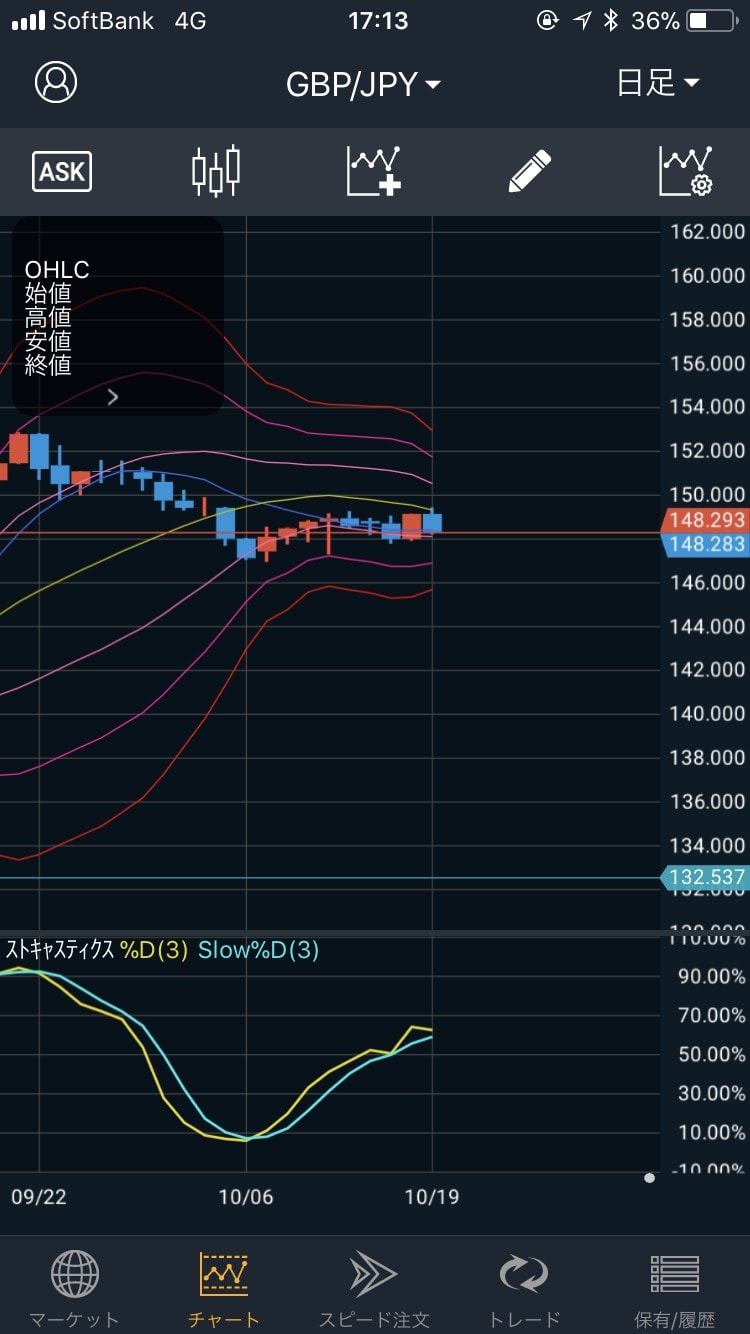The image size is (750, 1334).
Task: Click the 始値 open price label
Action: [x=48, y=294]
